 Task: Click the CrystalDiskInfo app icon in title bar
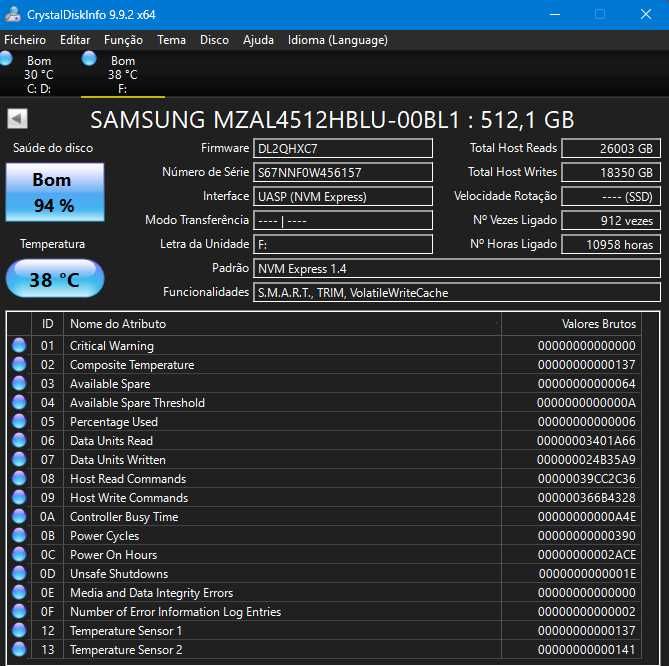tap(12, 14)
